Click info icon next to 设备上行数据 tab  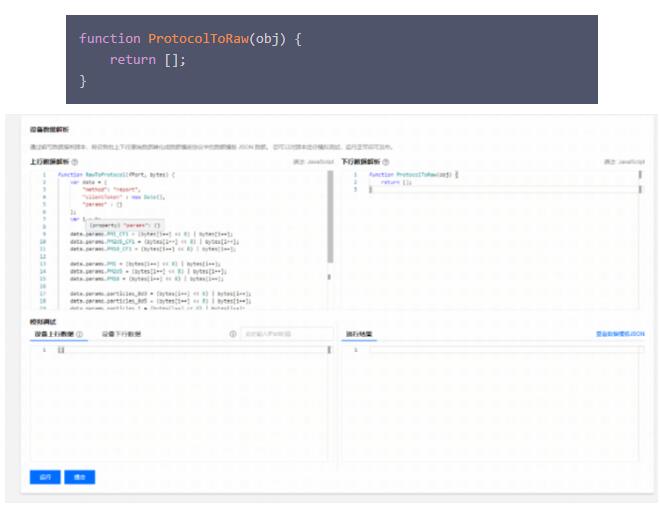click(x=80, y=334)
